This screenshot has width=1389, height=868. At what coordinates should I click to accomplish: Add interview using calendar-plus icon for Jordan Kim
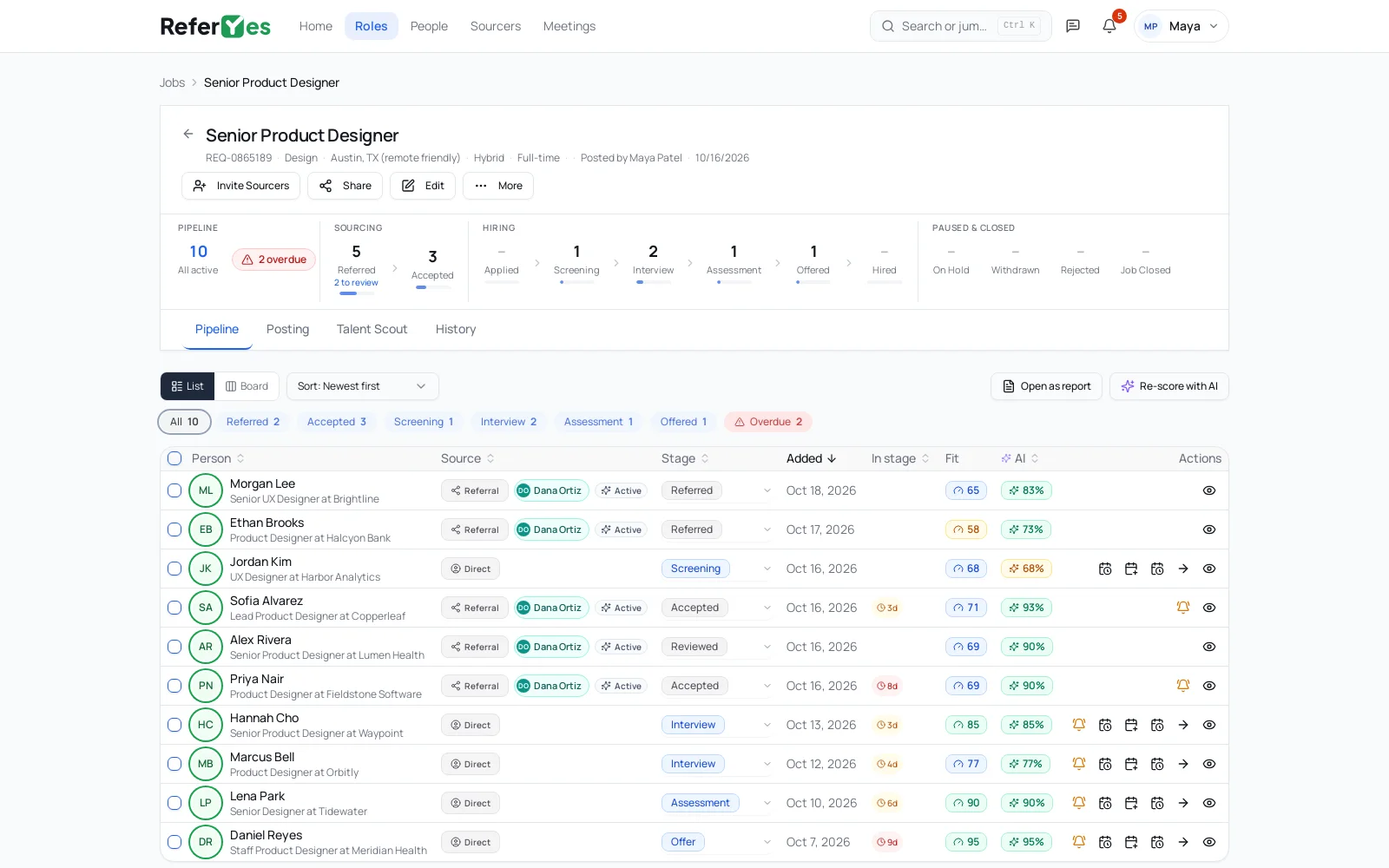click(1131, 569)
